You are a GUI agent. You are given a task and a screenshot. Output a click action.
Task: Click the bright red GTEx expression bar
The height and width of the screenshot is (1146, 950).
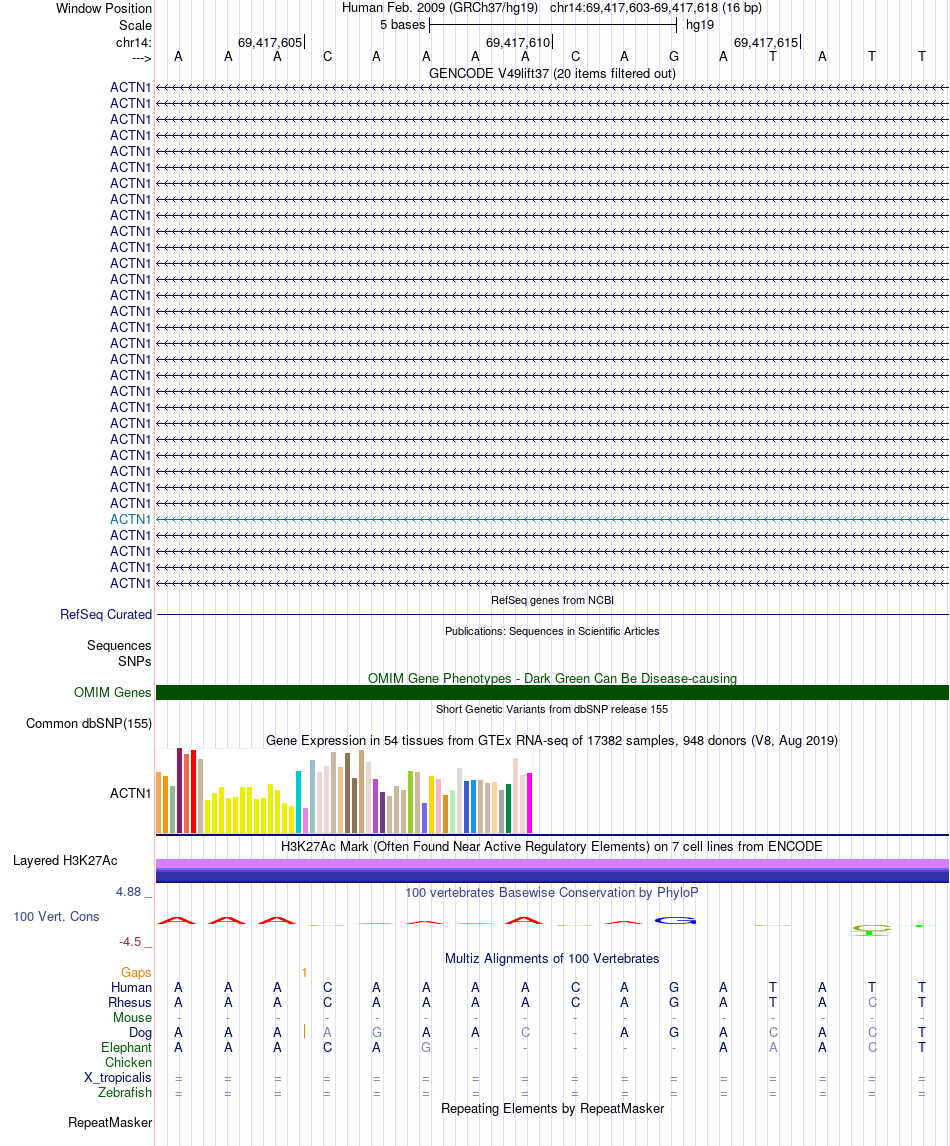click(194, 792)
